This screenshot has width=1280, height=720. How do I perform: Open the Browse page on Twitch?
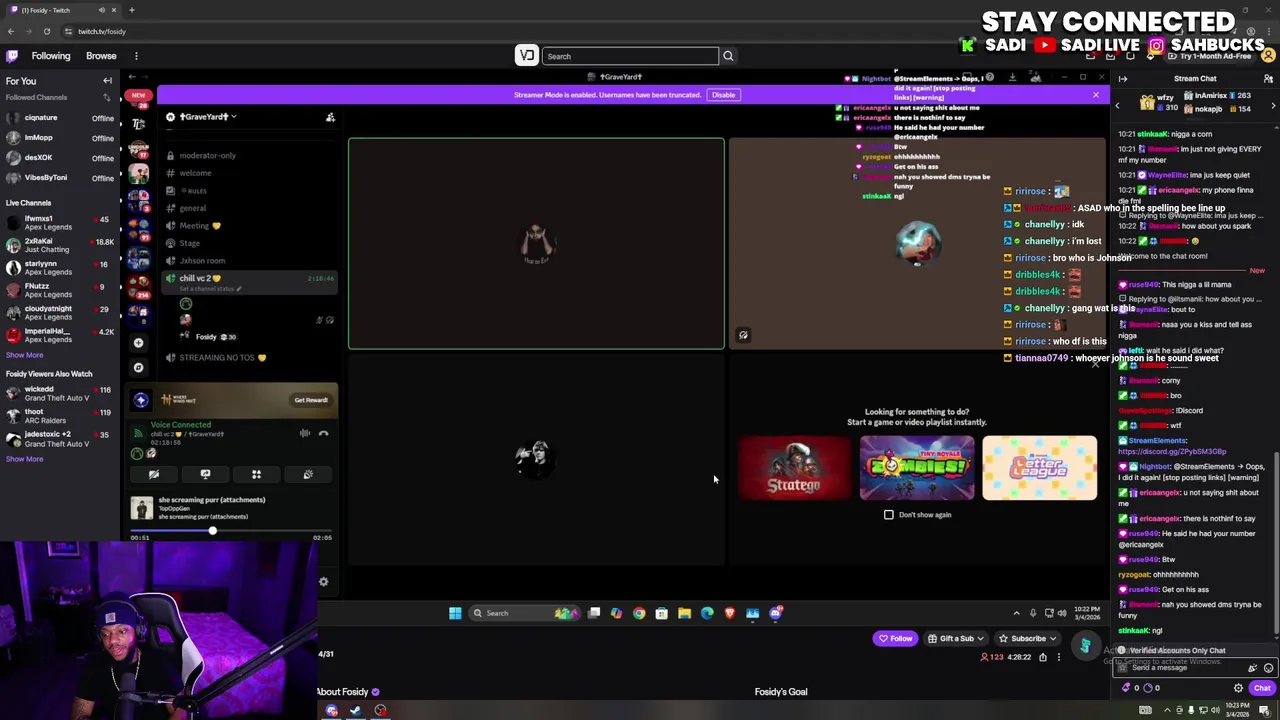coord(101,56)
